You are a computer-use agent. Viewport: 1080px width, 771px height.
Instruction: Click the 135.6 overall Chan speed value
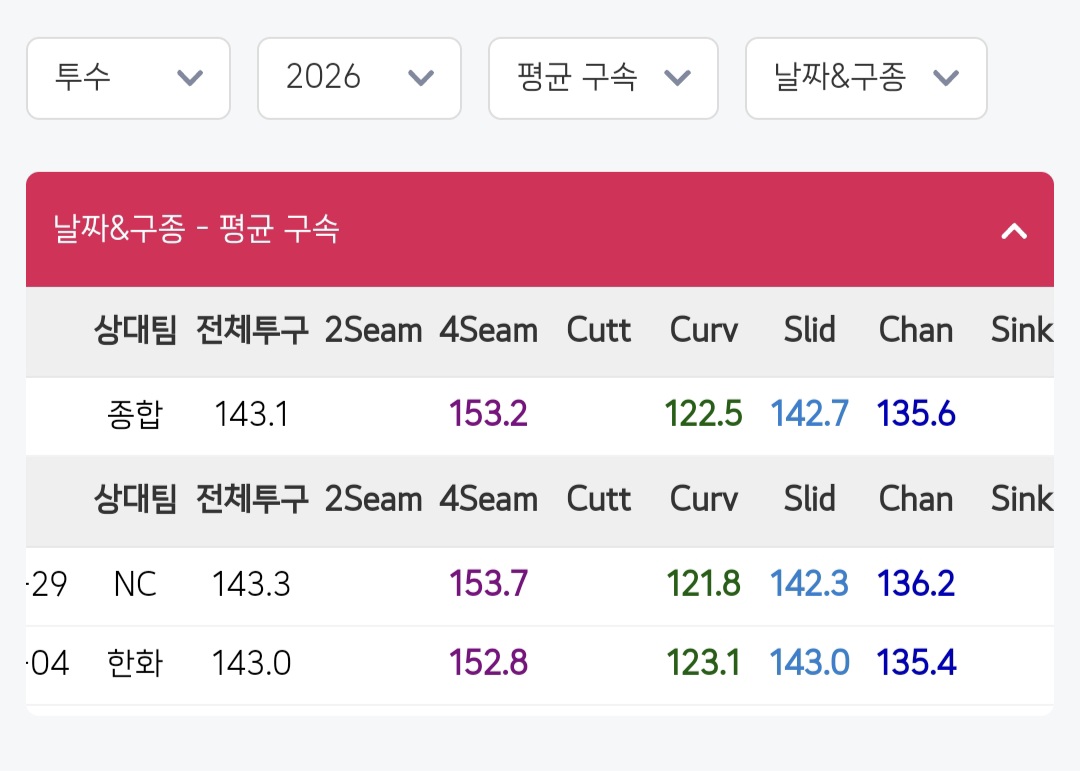pos(916,415)
